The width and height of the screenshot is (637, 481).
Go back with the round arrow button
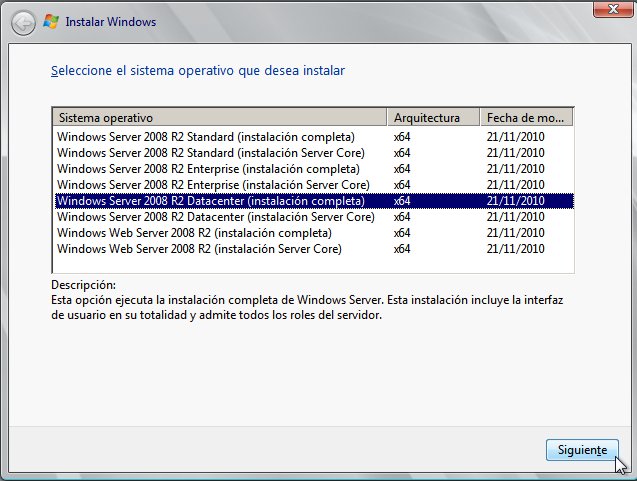[23, 23]
